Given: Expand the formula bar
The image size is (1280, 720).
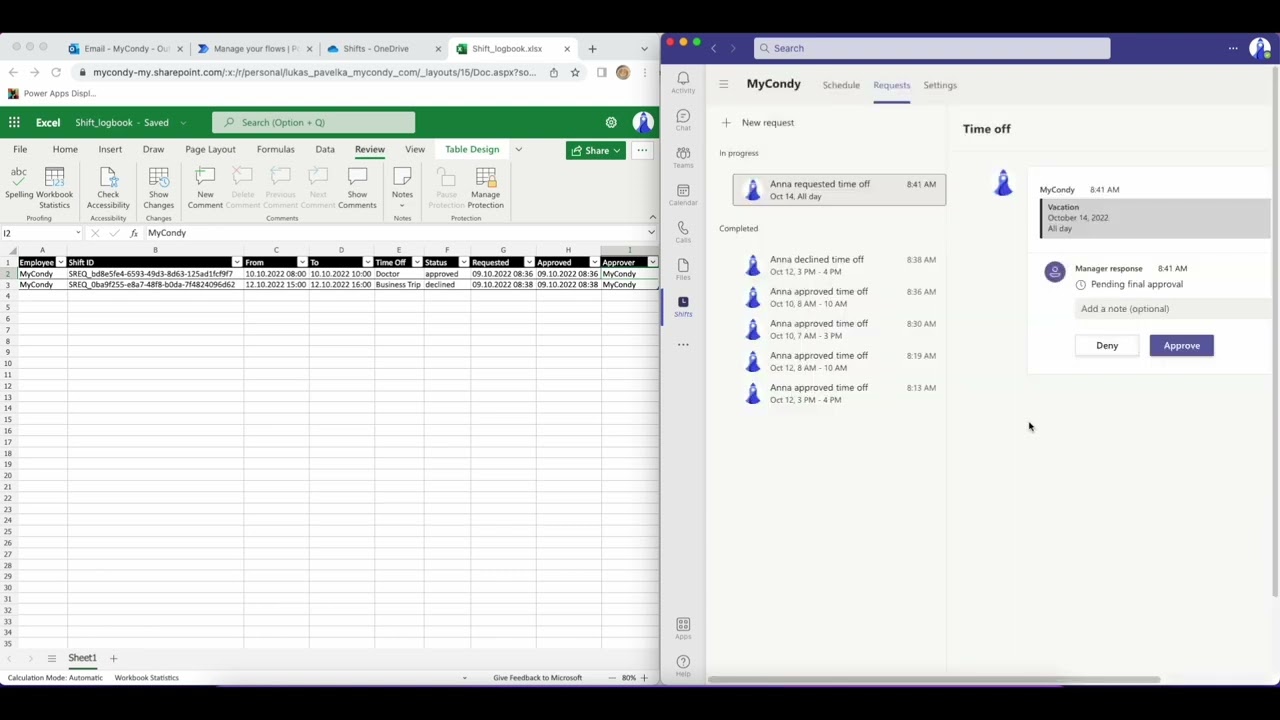Looking at the screenshot, I should pos(651,233).
